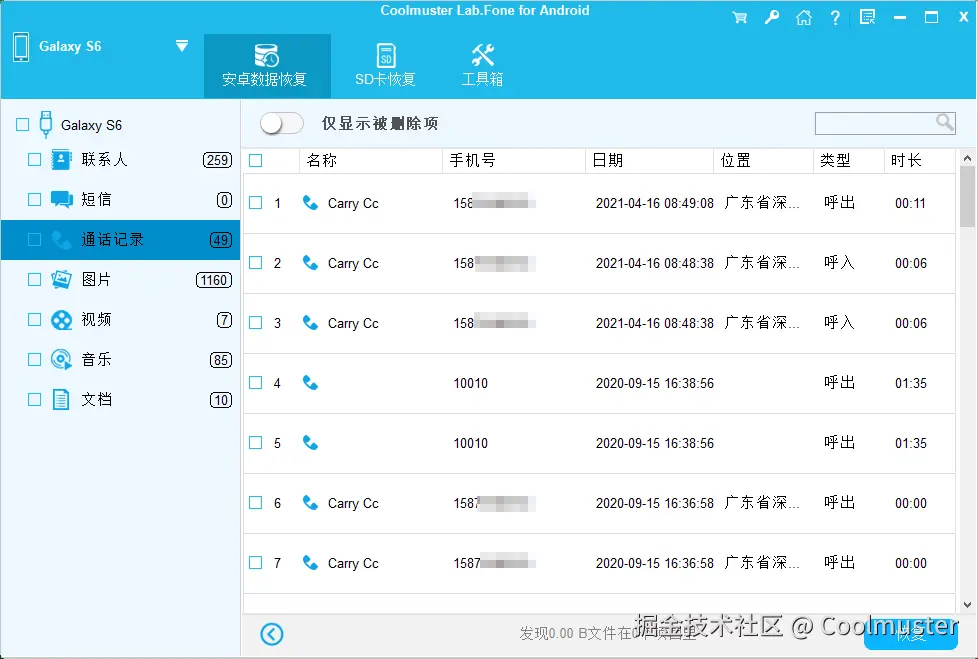Viewport: 978px width, 659px height.
Task: Click the 音乐 music icon in sidebar
Action: 61,359
